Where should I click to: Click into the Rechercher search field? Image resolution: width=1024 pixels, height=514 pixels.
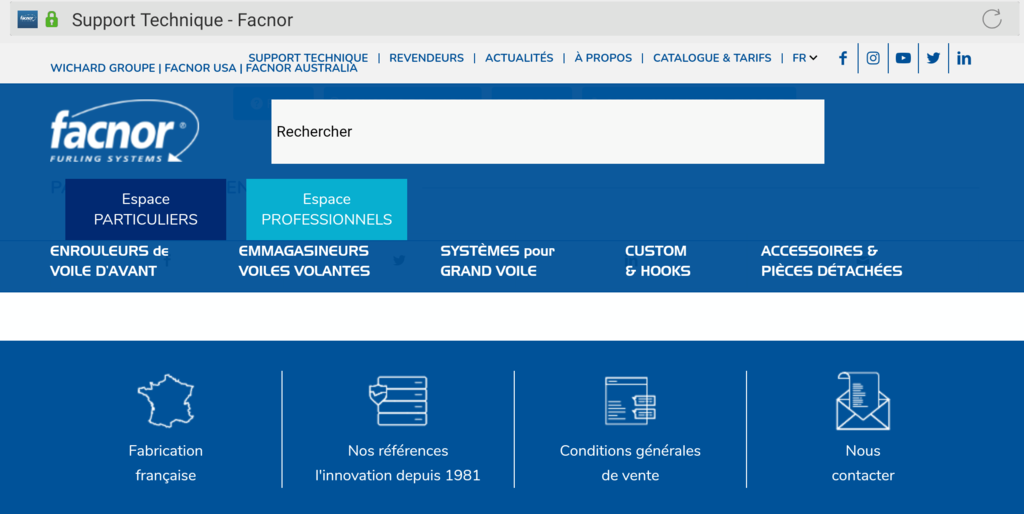(x=547, y=131)
